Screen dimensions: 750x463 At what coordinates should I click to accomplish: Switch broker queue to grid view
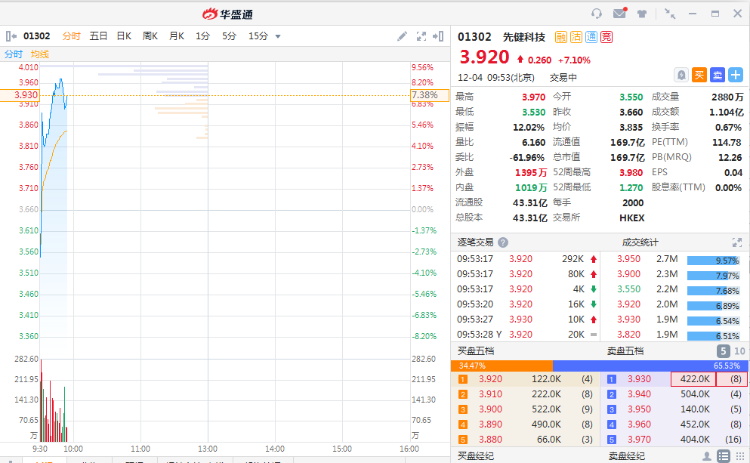click(739, 456)
